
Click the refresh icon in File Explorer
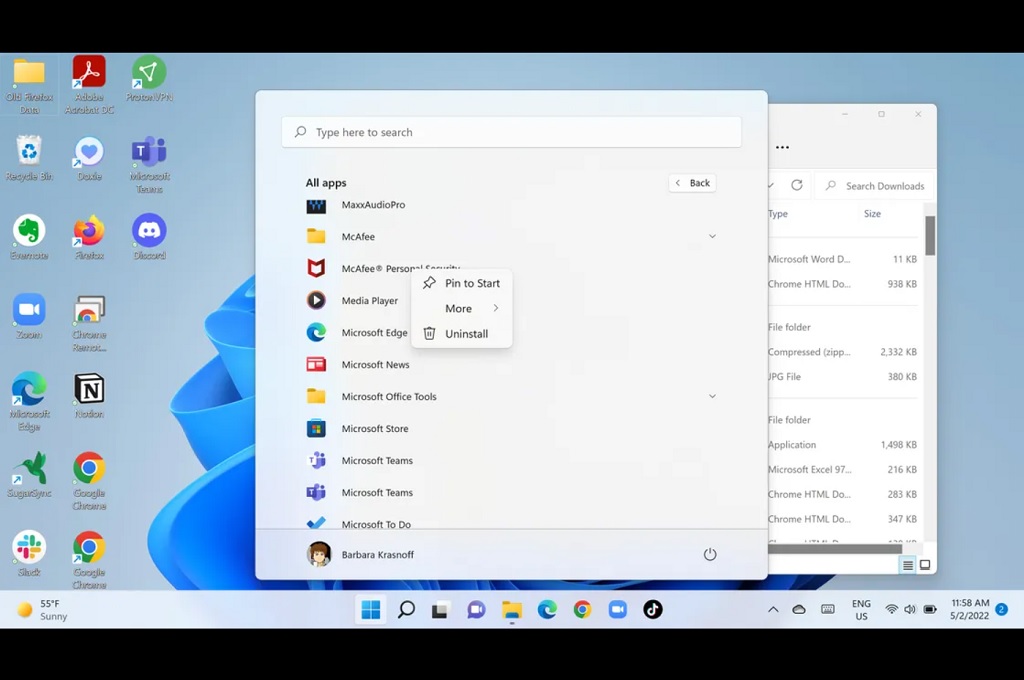tap(797, 186)
